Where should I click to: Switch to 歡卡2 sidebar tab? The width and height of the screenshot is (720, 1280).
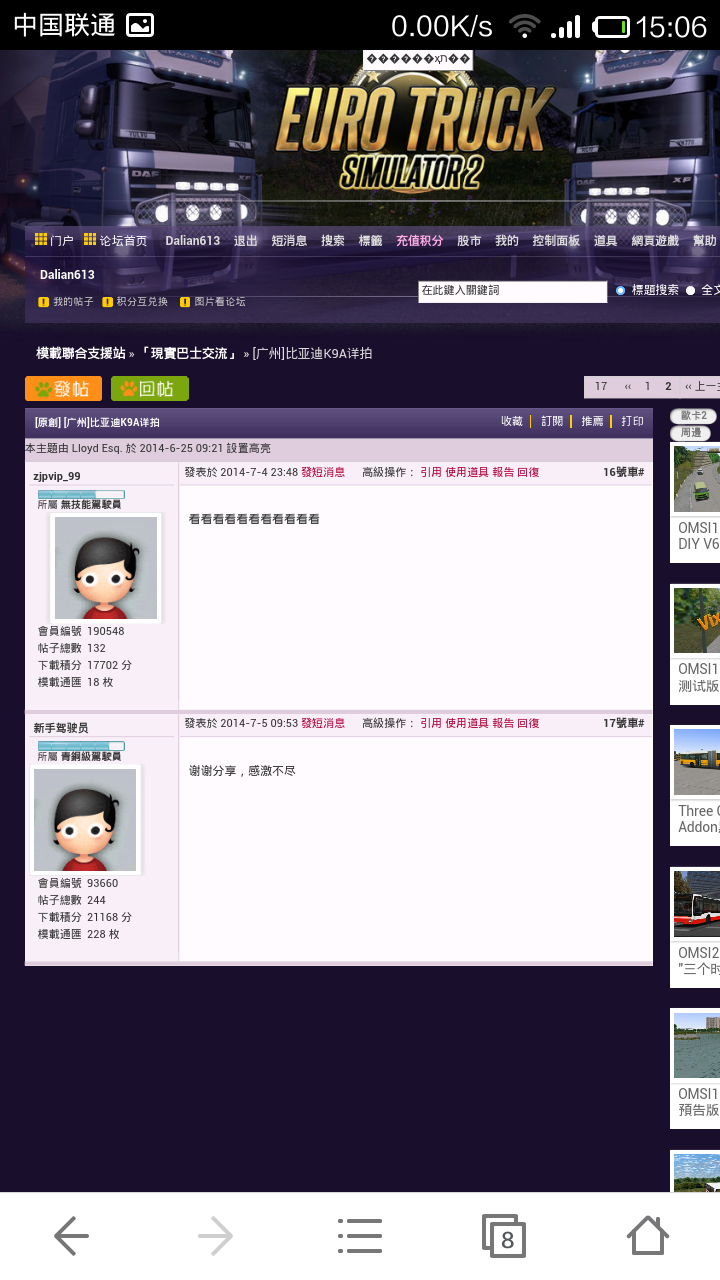[694, 416]
